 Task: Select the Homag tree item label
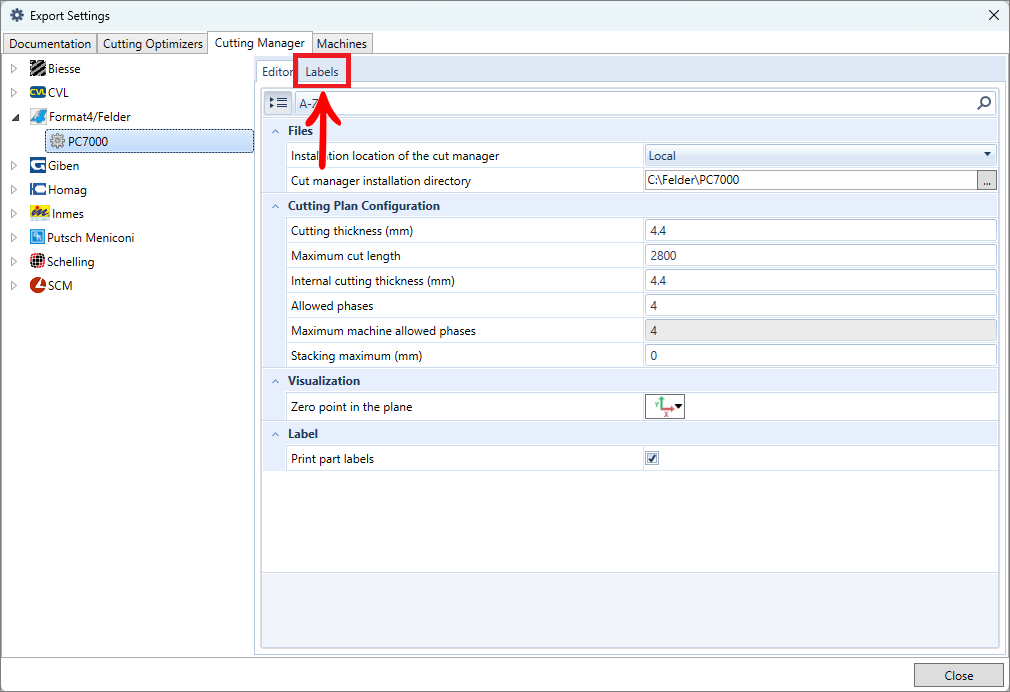point(67,190)
